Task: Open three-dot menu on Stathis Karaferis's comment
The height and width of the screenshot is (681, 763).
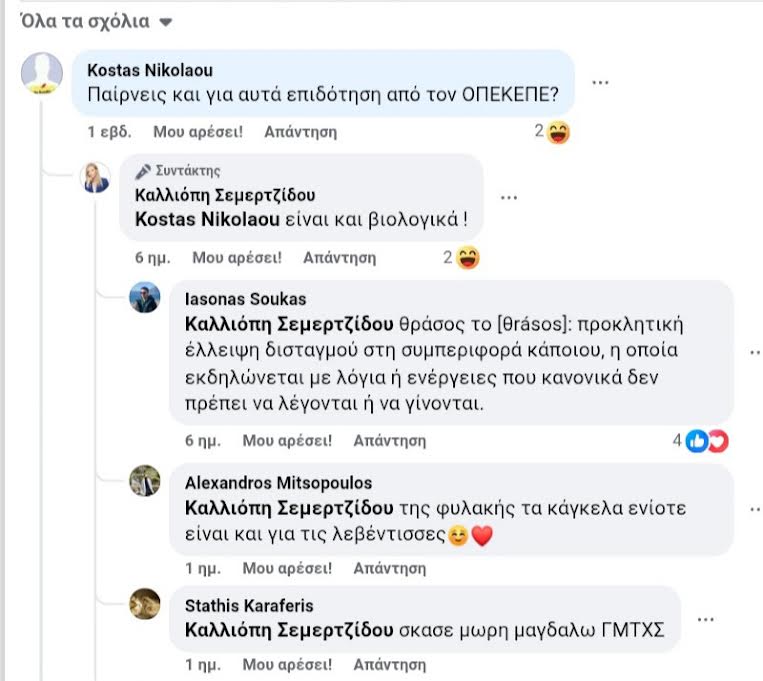Action: 706,619
